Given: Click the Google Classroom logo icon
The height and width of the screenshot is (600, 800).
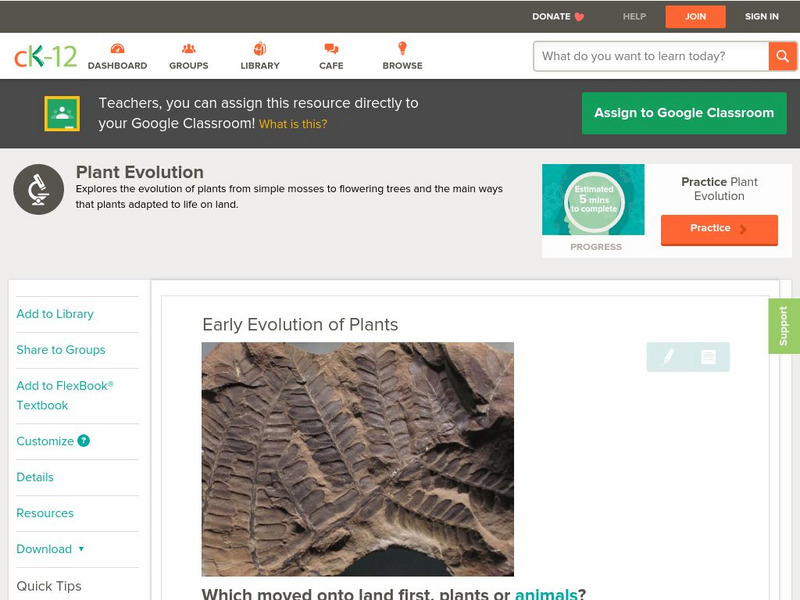Looking at the screenshot, I should [x=62, y=113].
